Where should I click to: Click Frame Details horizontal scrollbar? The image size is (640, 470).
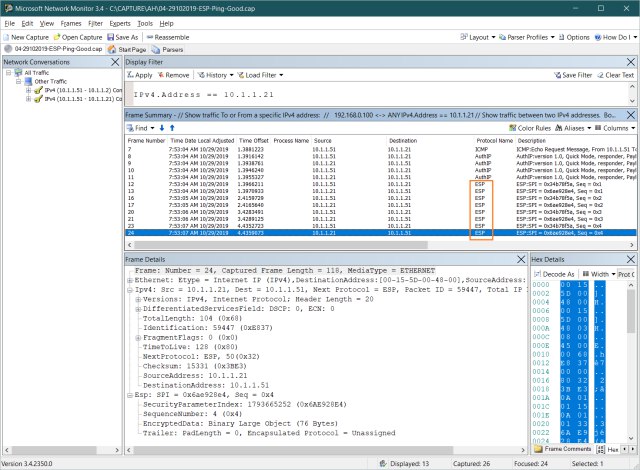[x=293, y=450]
